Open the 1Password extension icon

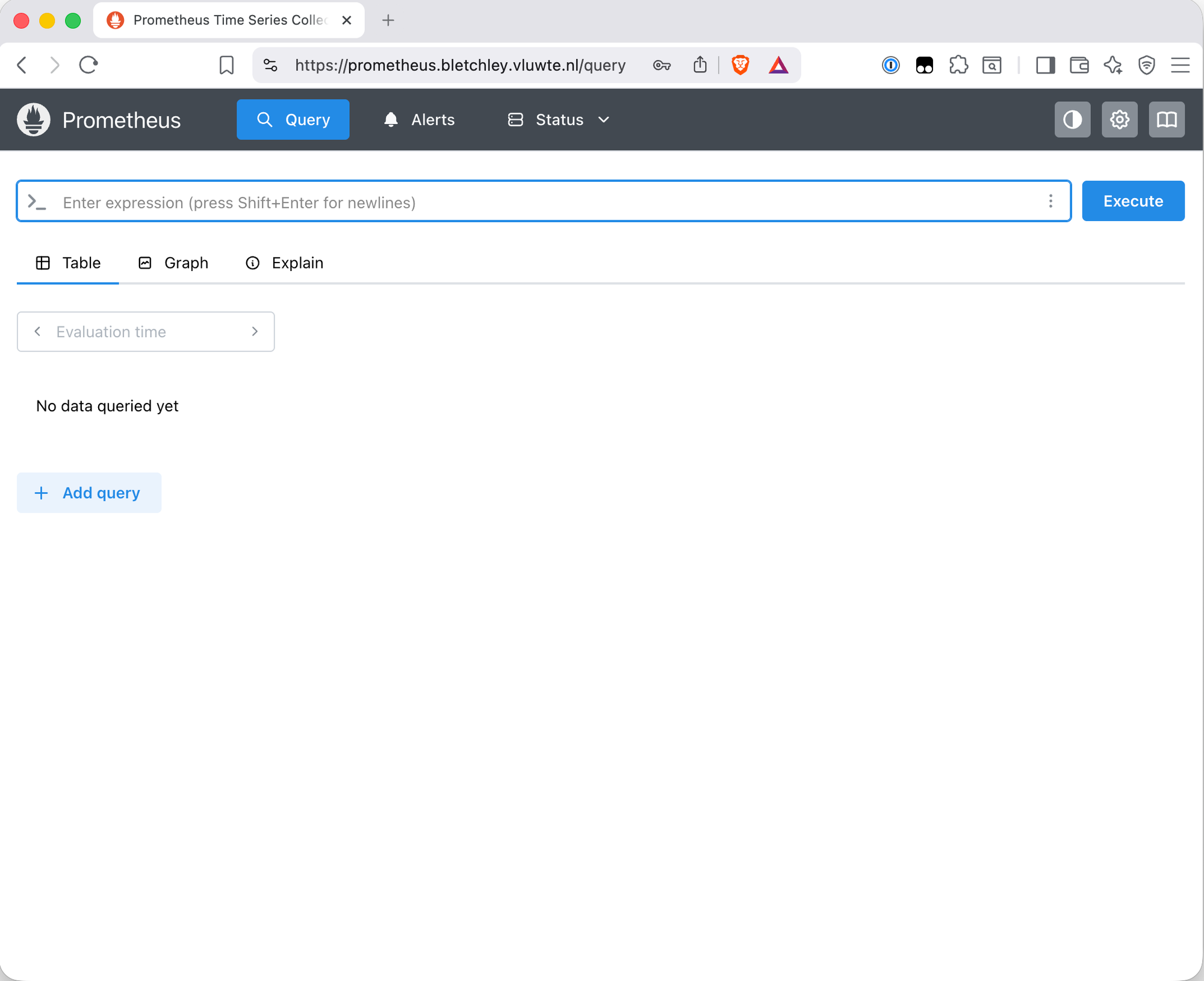coord(890,64)
